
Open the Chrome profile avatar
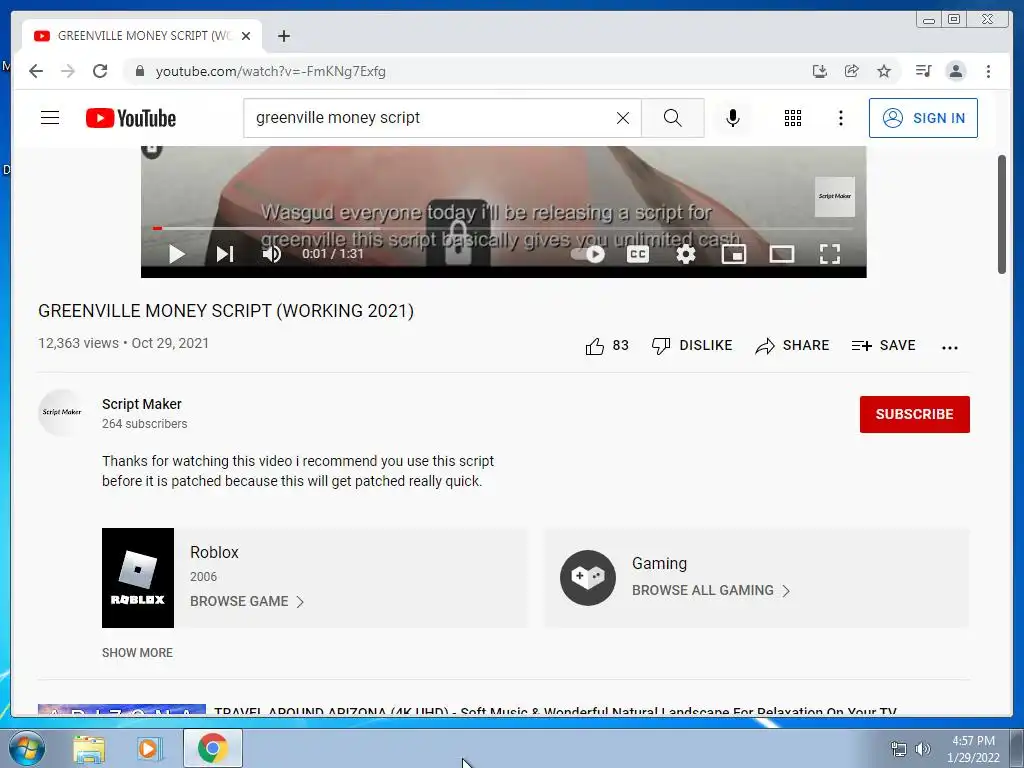[x=955, y=71]
